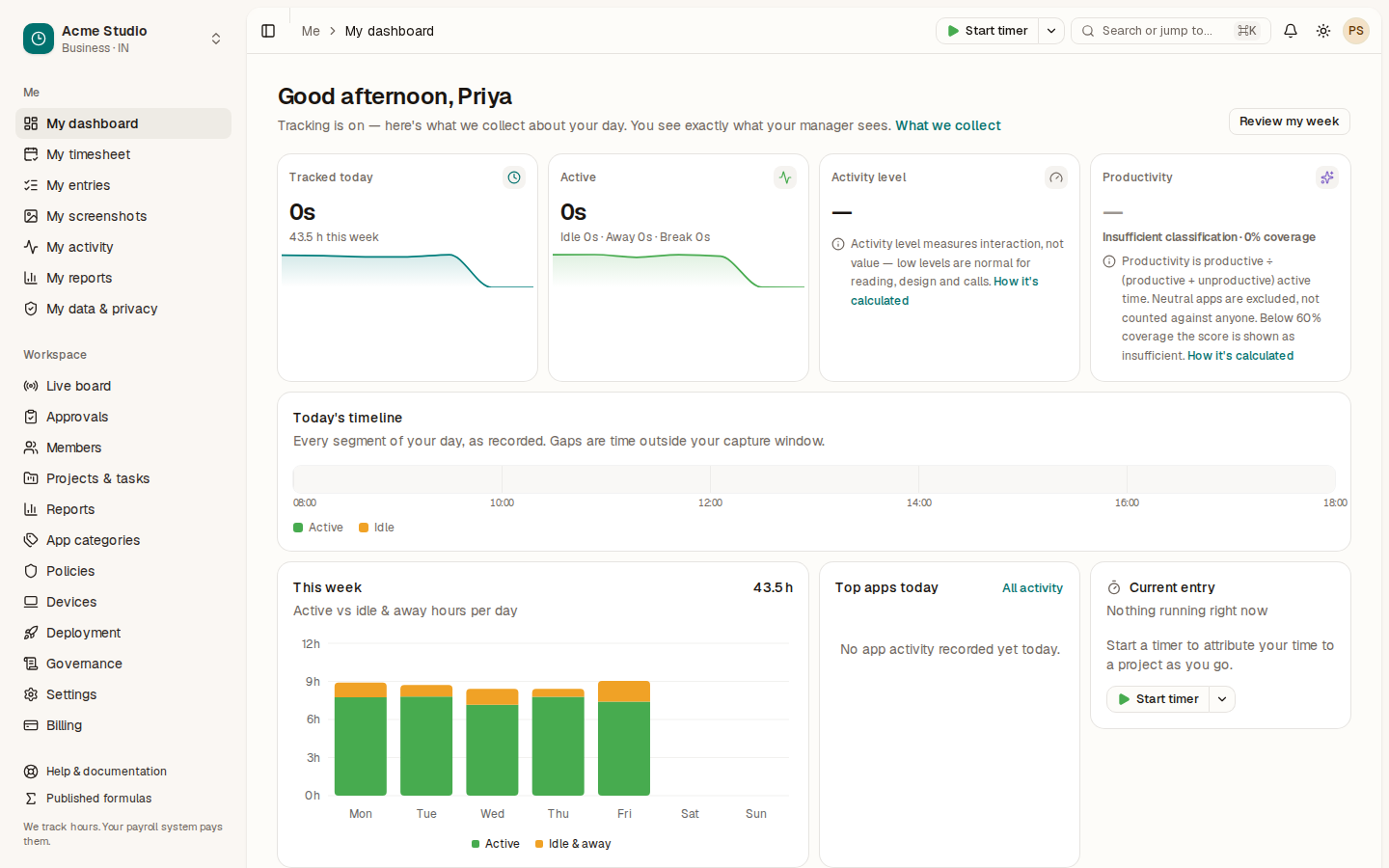Click the Activity level gauge icon
This screenshot has height=868, width=1389.
(1056, 177)
